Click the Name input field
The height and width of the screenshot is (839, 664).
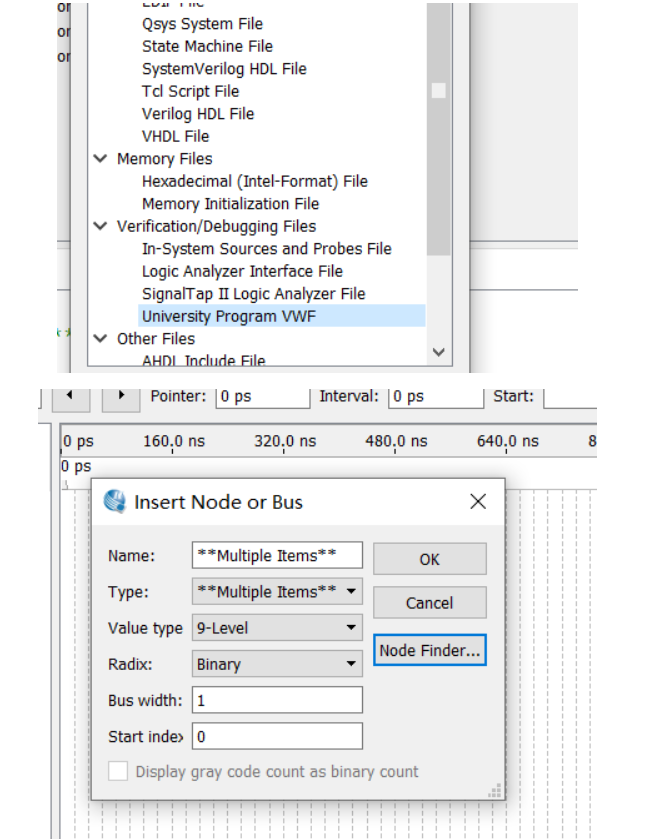click(x=277, y=555)
